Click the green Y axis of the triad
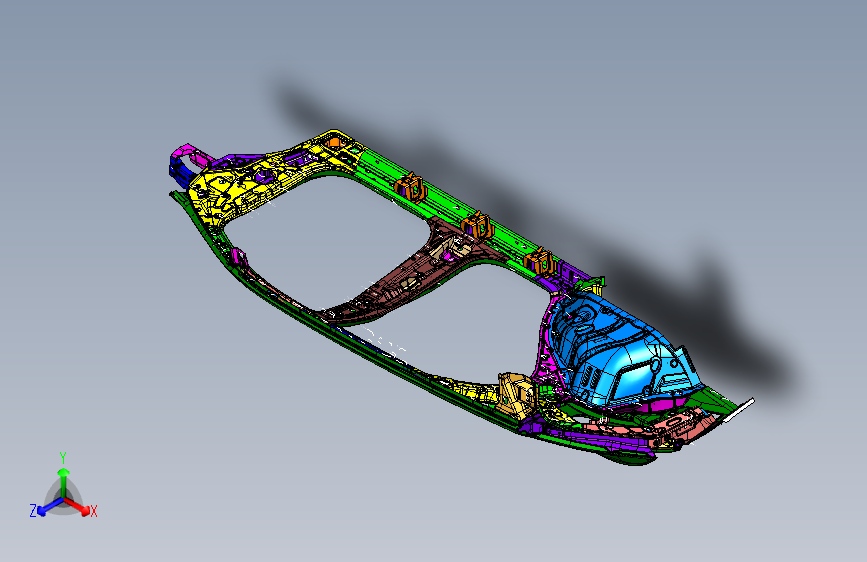 tap(64, 482)
